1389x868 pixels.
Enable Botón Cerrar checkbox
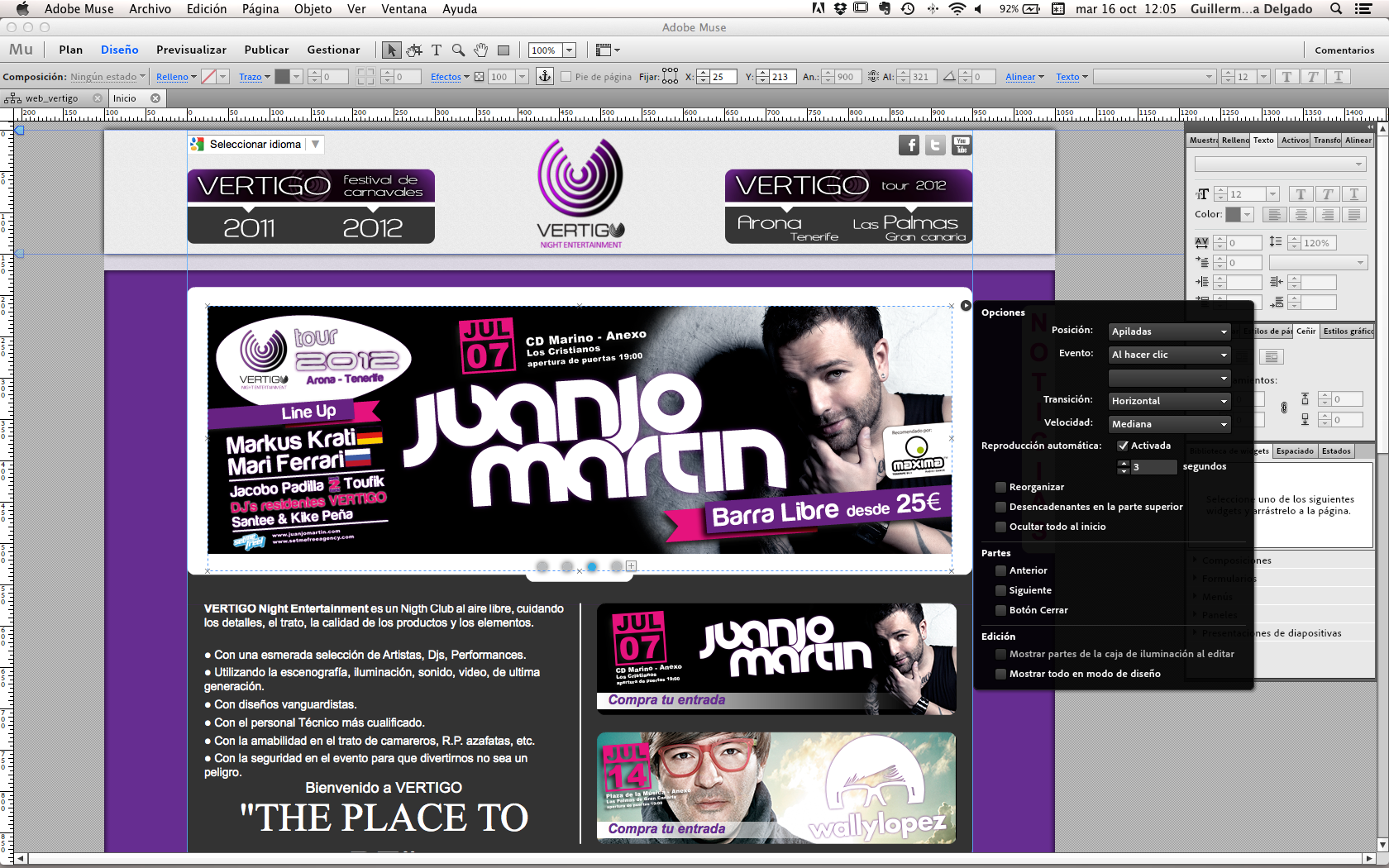1000,611
